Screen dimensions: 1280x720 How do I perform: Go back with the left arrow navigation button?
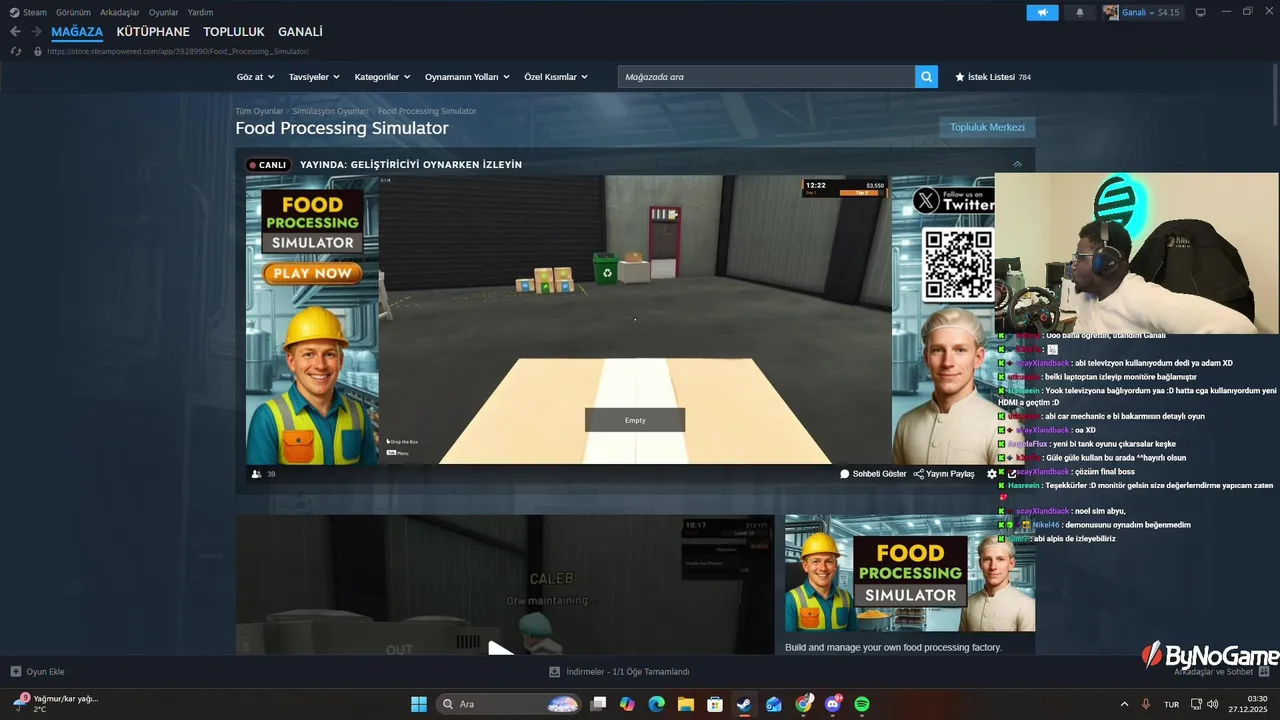point(15,32)
